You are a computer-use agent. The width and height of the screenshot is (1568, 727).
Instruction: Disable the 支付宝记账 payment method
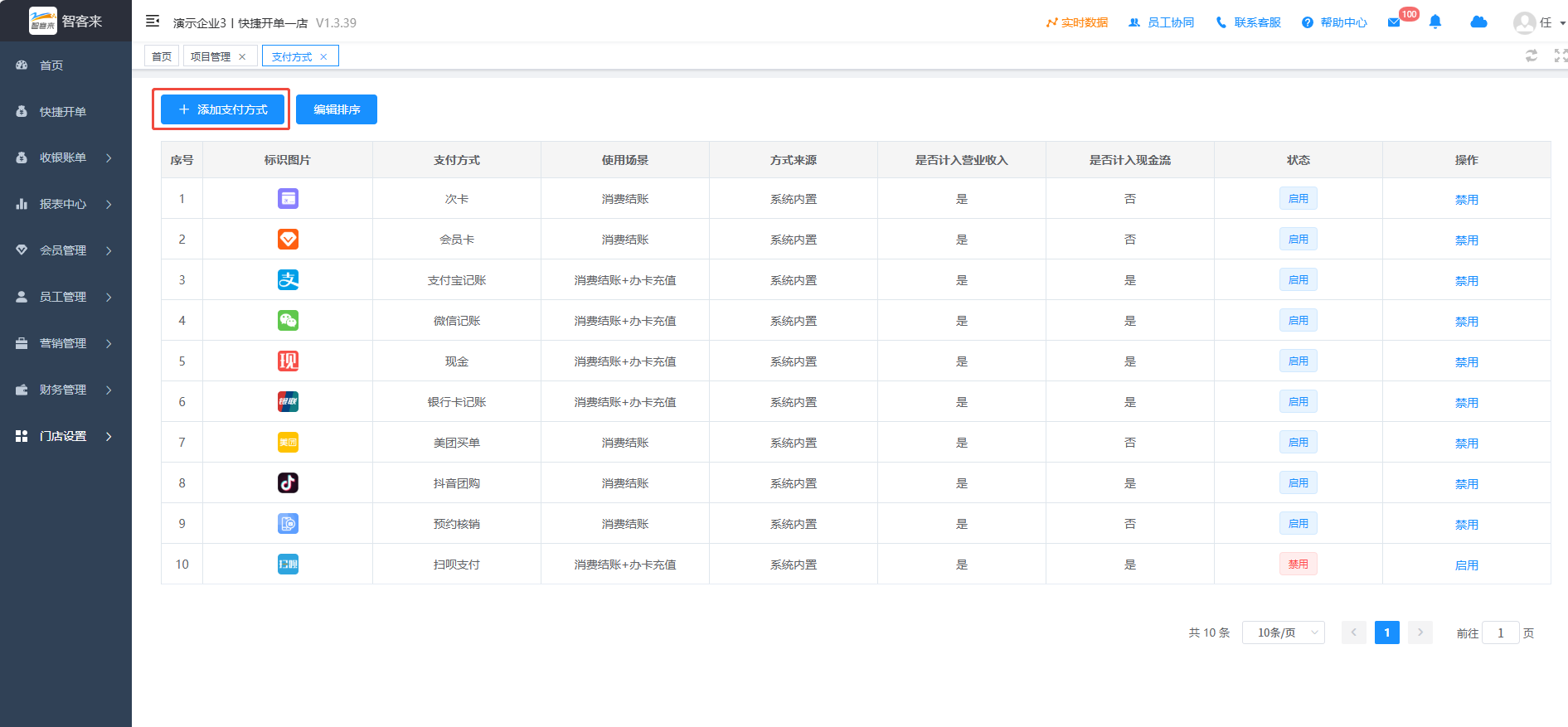1467,281
